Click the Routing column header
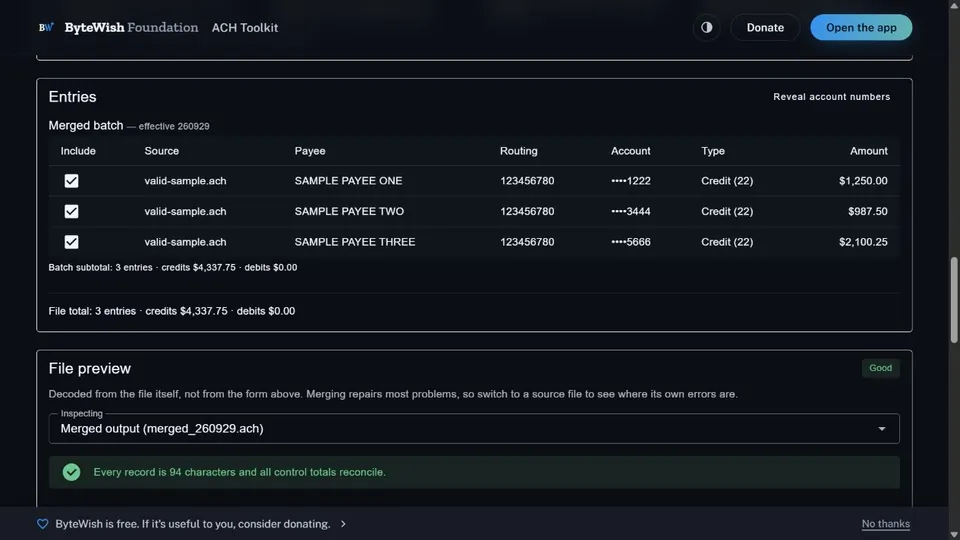960x540 pixels. [519, 151]
